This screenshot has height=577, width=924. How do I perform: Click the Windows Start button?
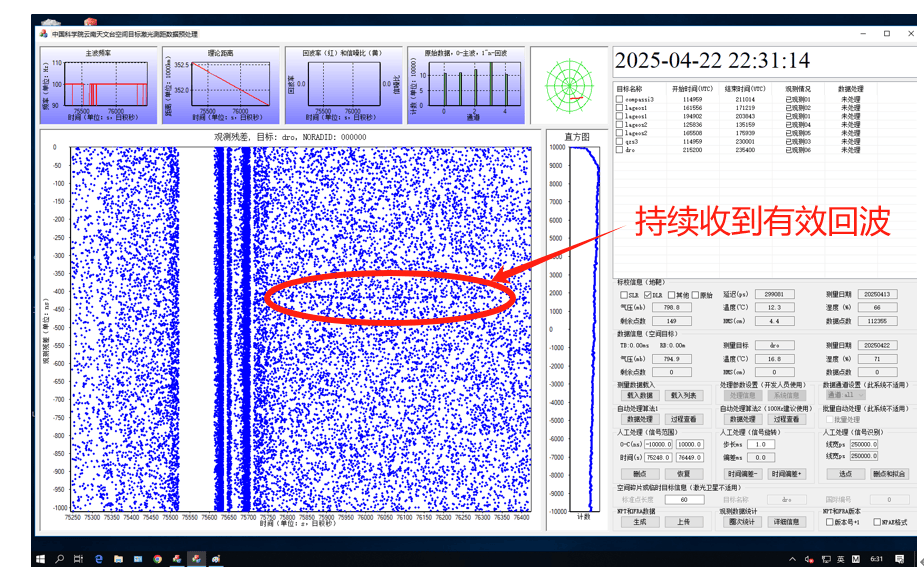[x=41, y=558]
